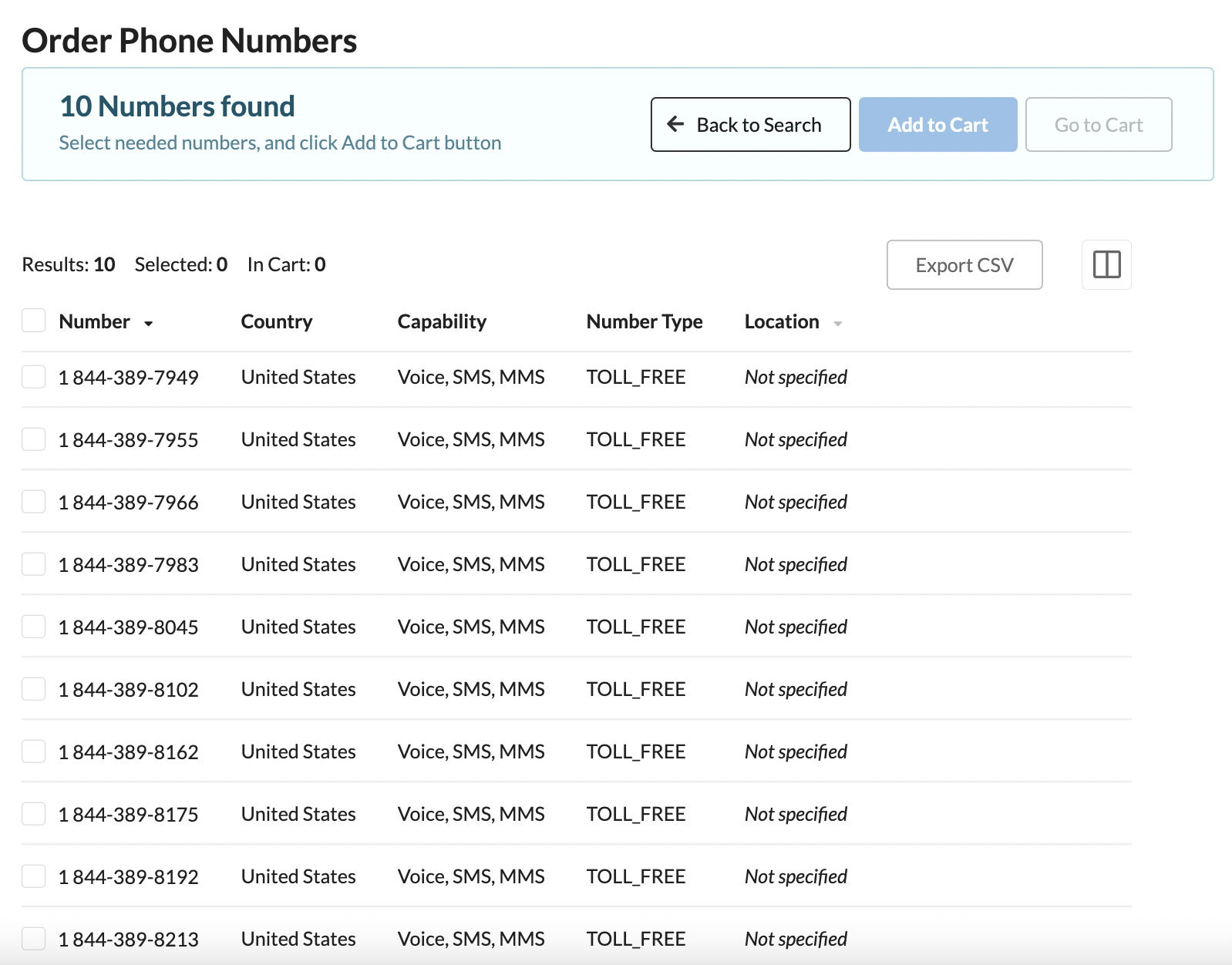This screenshot has height=965, width=1232.
Task: Click the Number column sort arrow
Action: pos(148,323)
